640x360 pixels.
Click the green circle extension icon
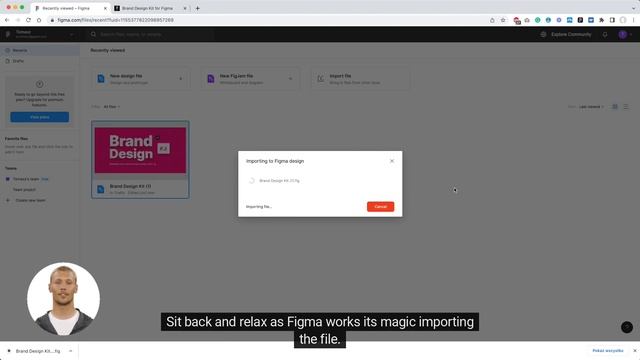(x=538, y=20)
